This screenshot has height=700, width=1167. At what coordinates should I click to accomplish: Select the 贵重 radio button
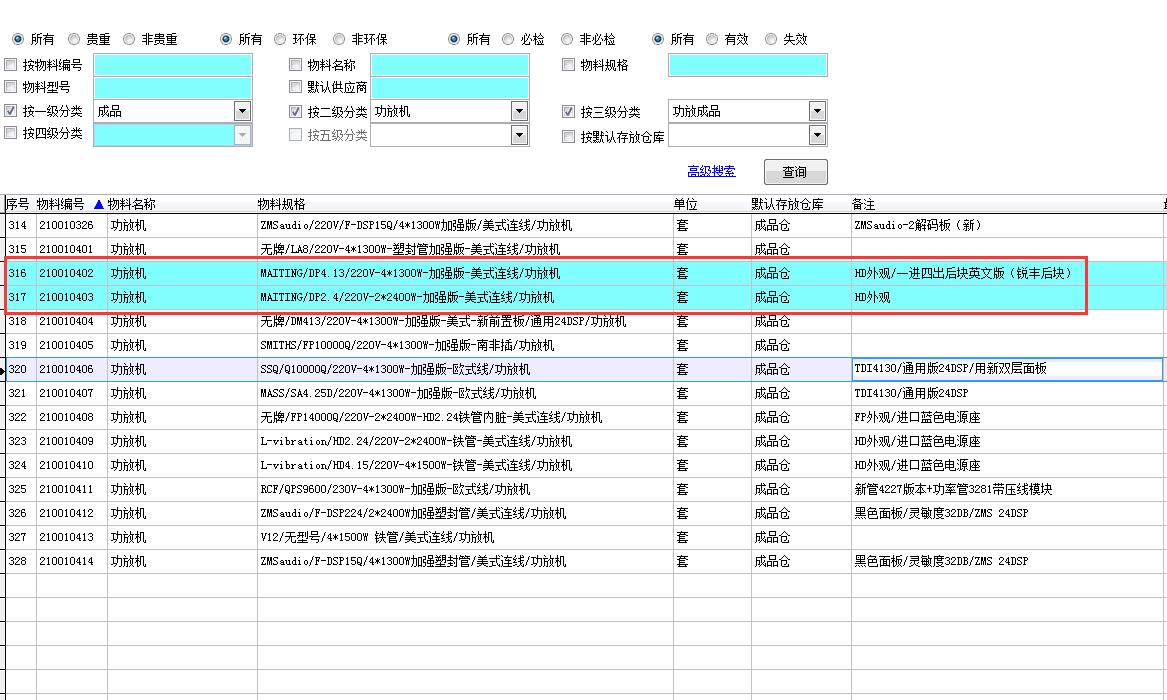74,39
